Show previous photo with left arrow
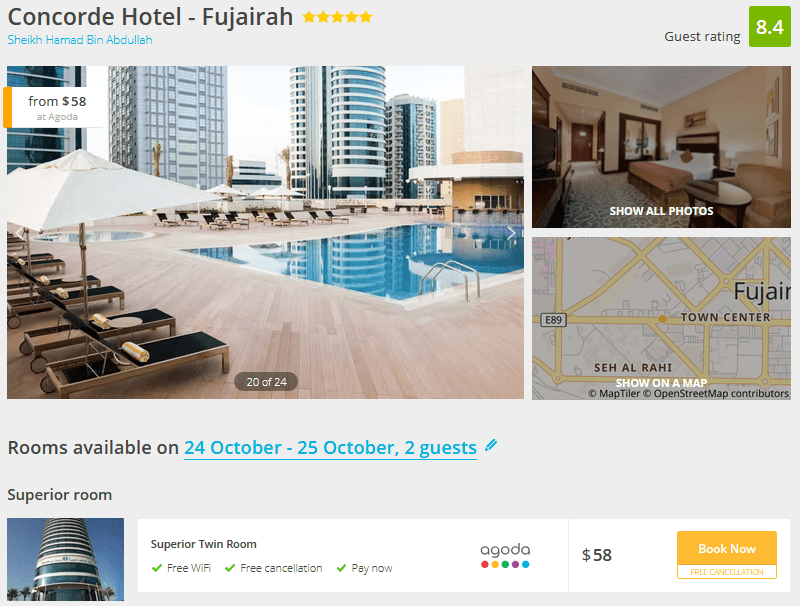 pyautogui.click(x=19, y=233)
